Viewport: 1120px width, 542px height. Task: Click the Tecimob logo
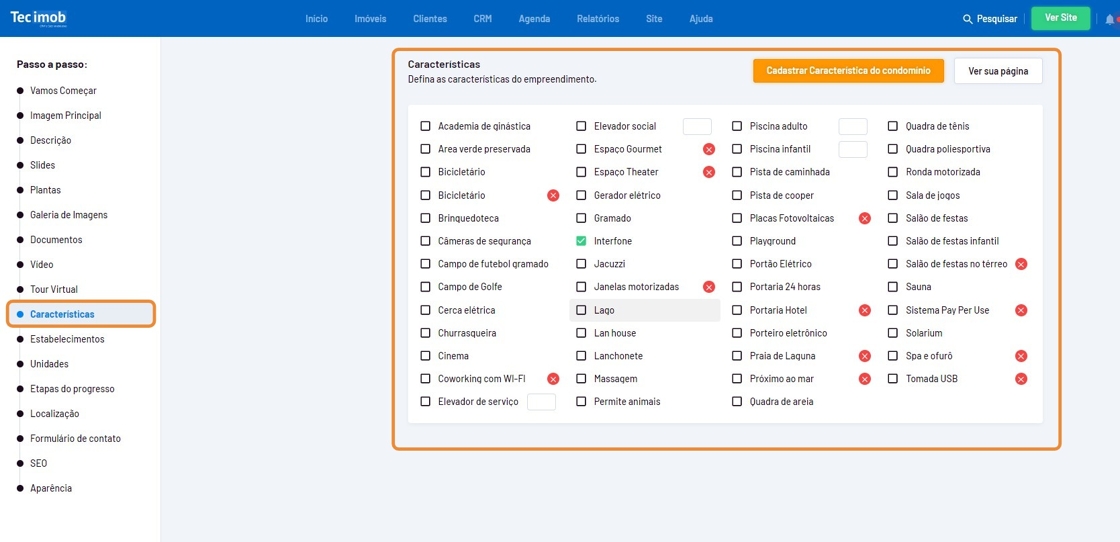coord(38,18)
